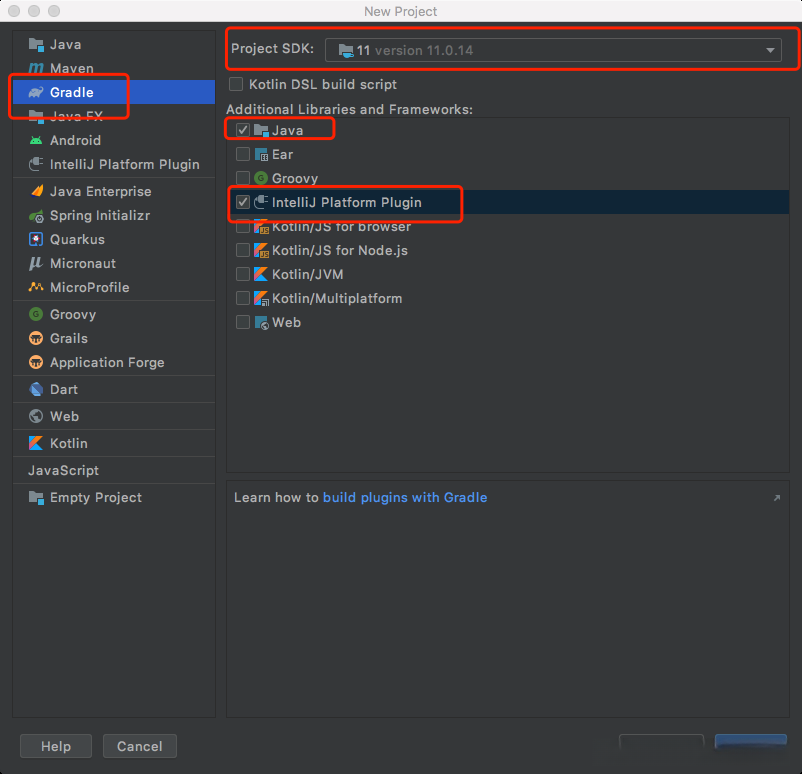The width and height of the screenshot is (802, 774).
Task: Click the Groovy icon in the sidebar
Action: [x=36, y=314]
